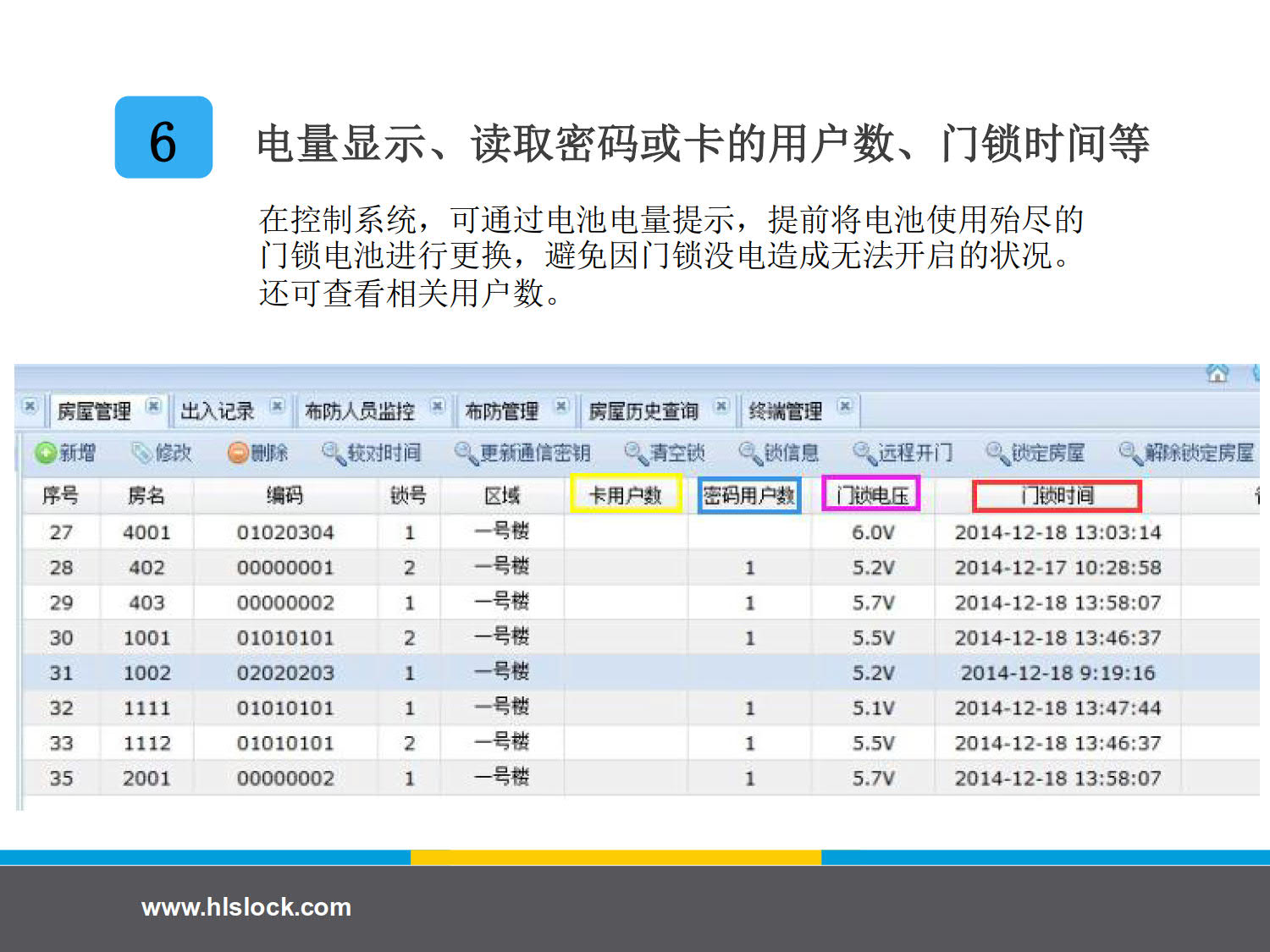
Task: Switch to the 出入记录 tab
Action: pos(218,411)
